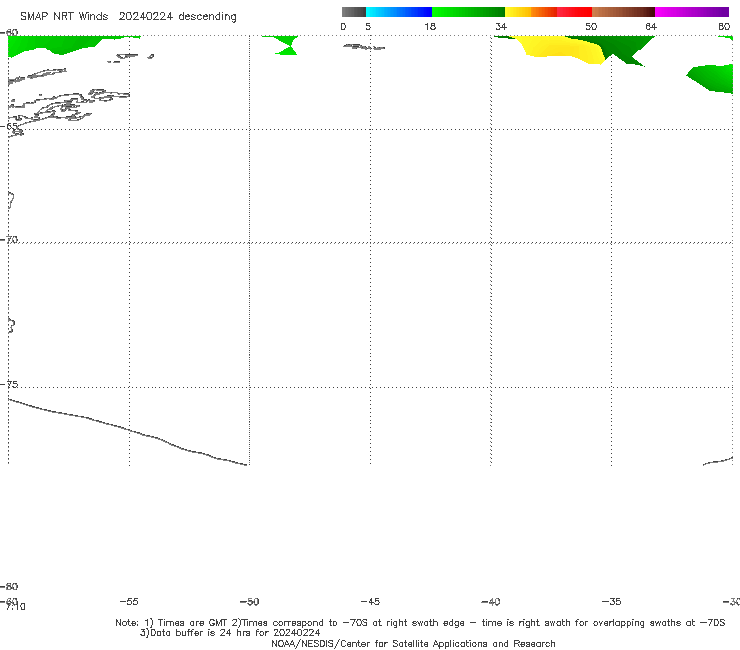The height and width of the screenshot is (650, 740).
Task: Click the brown 50–64 segment of the color bar
Action: point(623,12)
